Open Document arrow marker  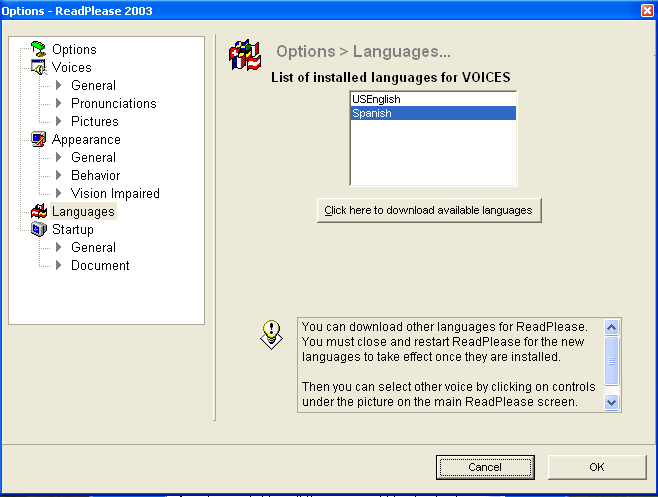(59, 265)
